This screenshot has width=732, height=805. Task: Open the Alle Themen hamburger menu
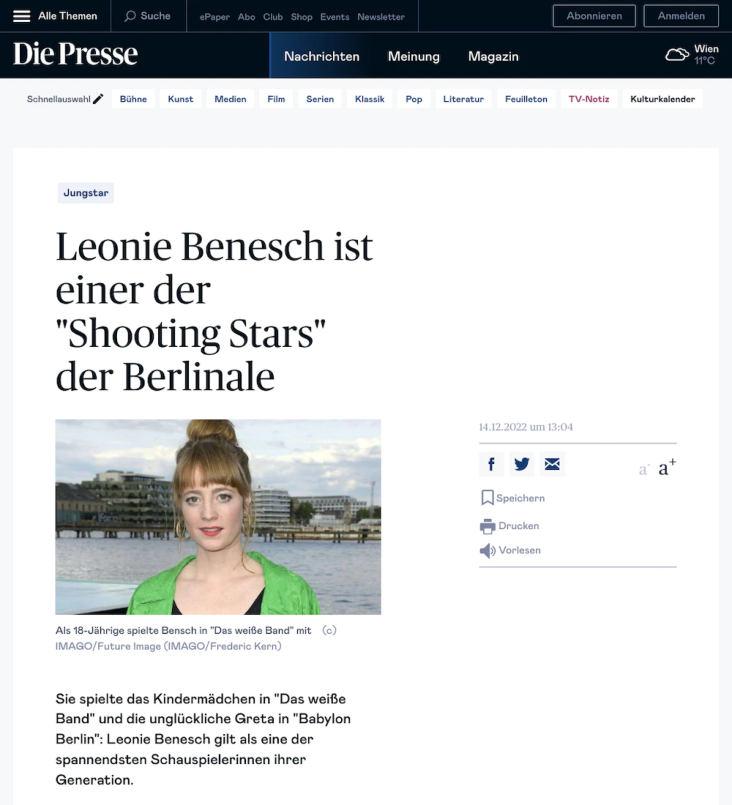(22, 16)
